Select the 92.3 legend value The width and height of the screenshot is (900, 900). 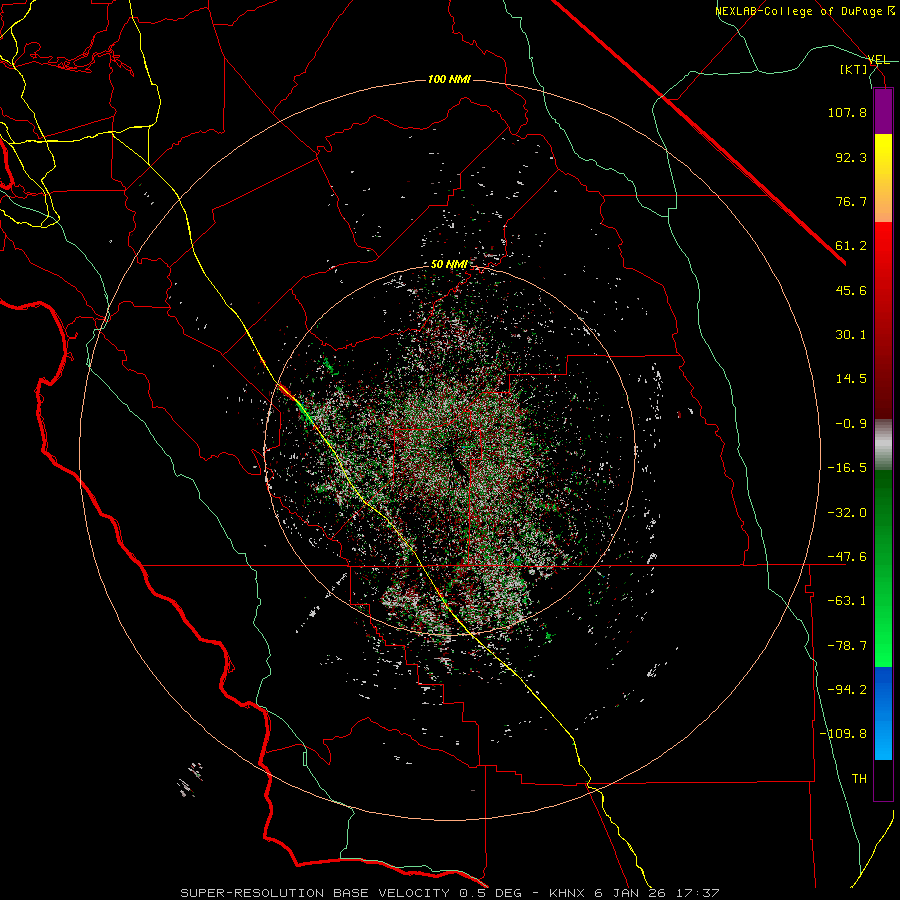coord(851,157)
